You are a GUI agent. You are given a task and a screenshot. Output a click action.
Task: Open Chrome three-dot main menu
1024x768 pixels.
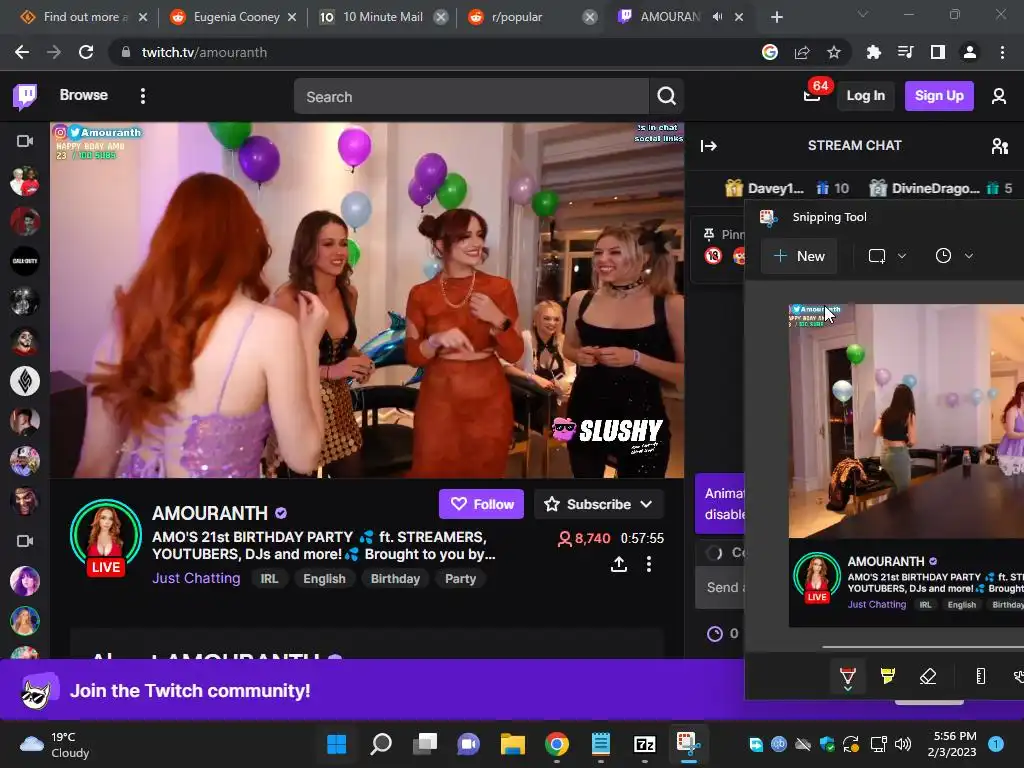(x=1002, y=52)
